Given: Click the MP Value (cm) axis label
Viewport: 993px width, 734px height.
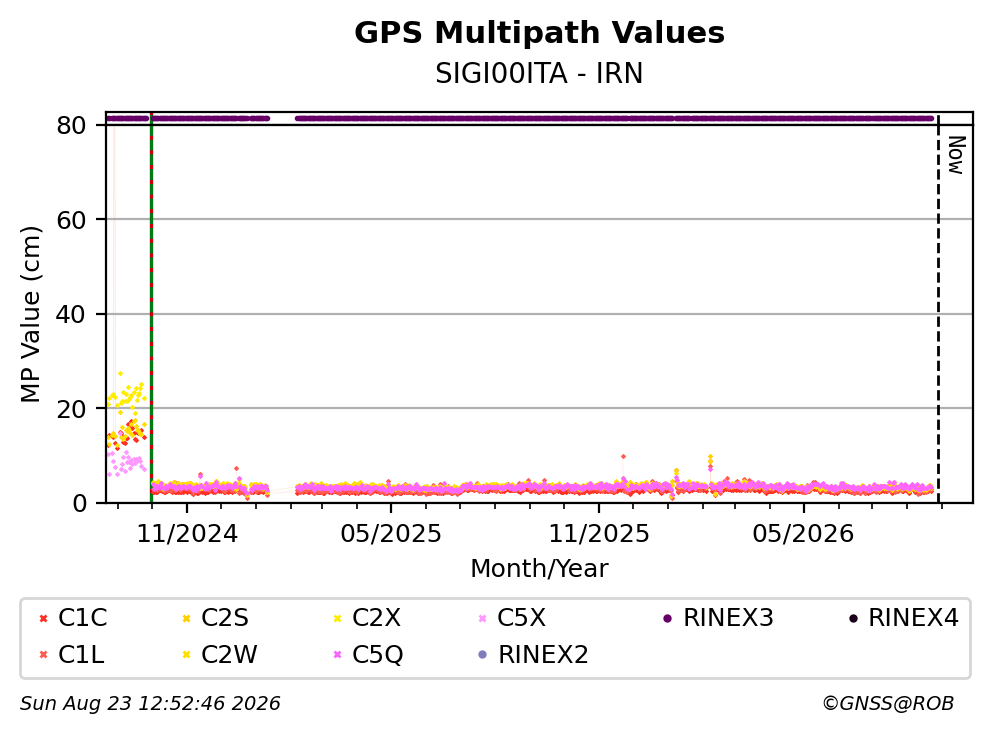Looking at the screenshot, I should click(x=30, y=314).
